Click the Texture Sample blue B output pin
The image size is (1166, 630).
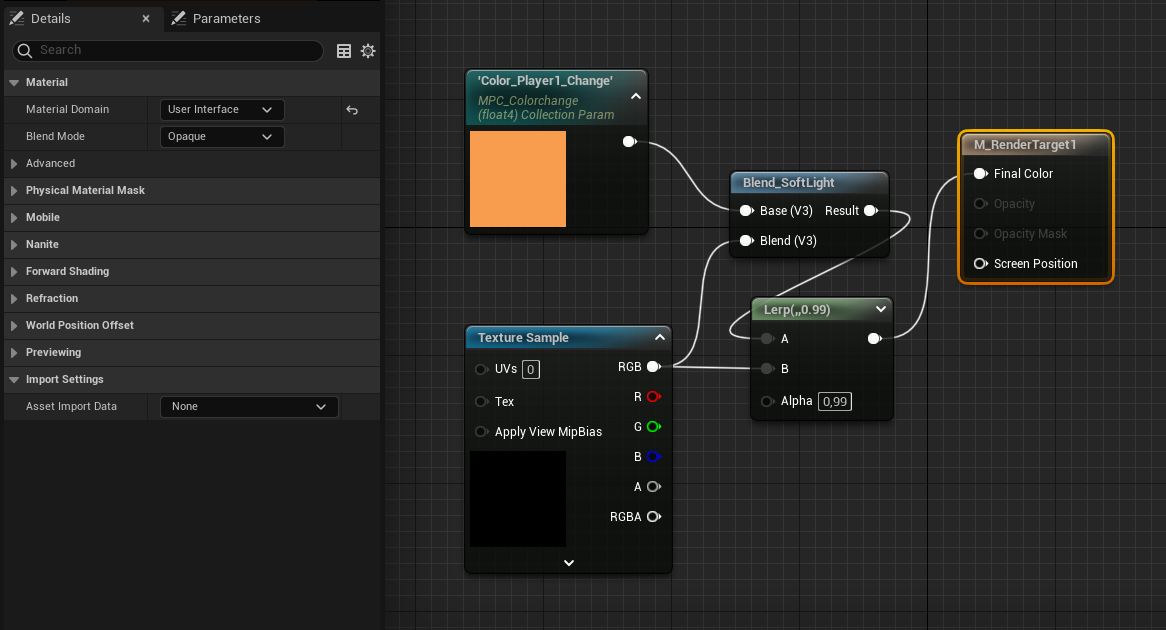(x=653, y=457)
